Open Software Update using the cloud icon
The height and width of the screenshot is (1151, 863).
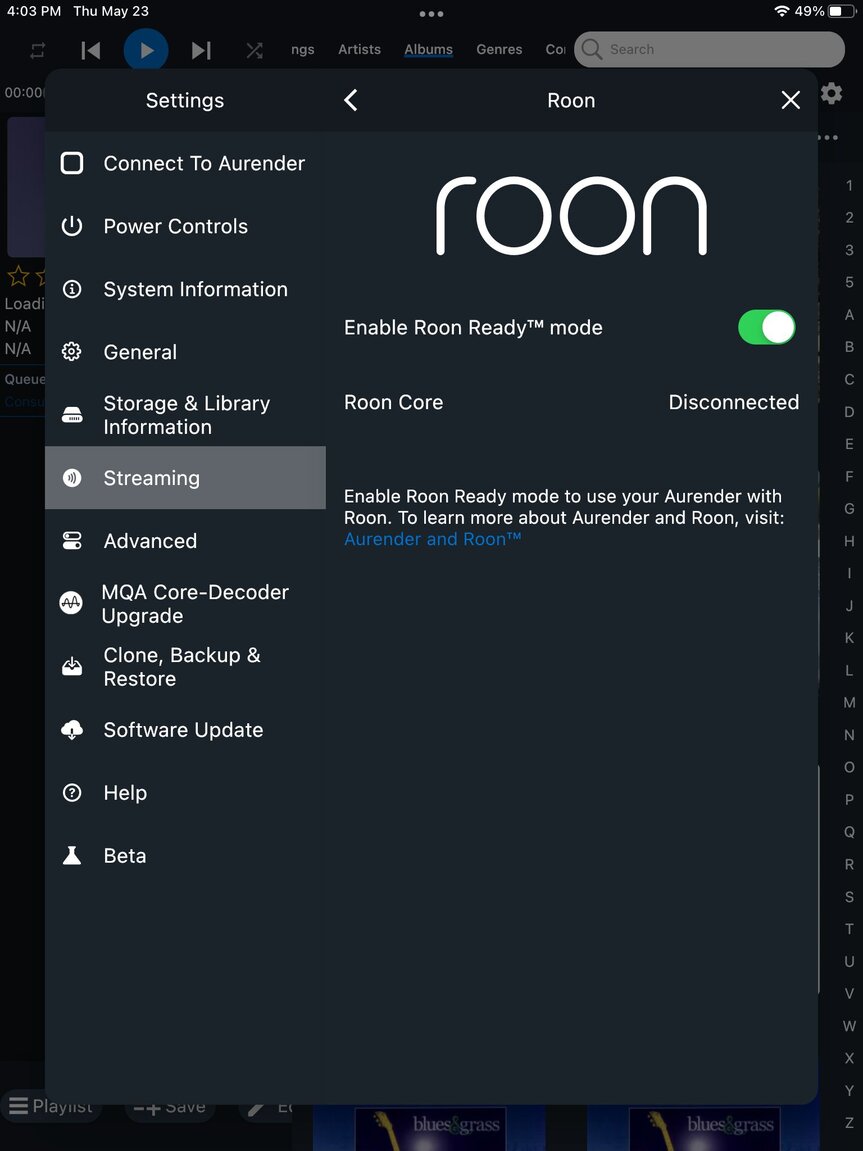[72, 730]
